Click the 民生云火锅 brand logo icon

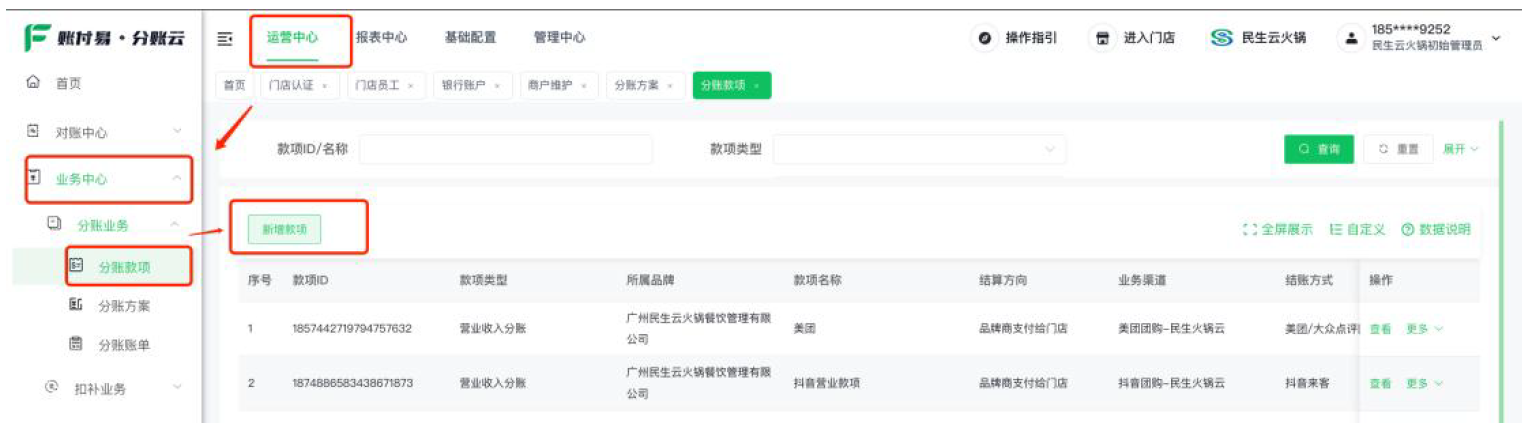(1221, 38)
